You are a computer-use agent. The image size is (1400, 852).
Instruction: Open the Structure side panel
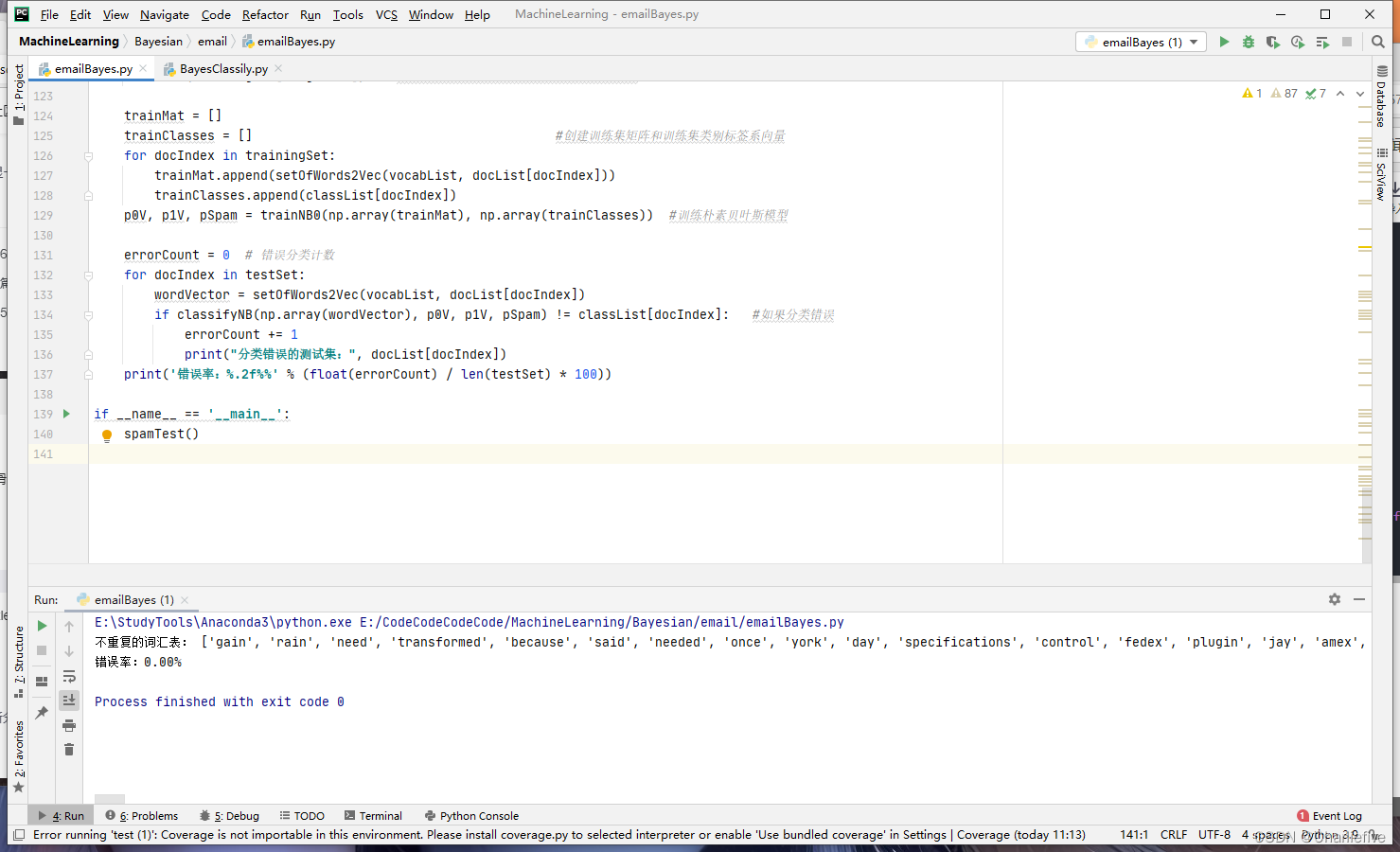(x=18, y=661)
